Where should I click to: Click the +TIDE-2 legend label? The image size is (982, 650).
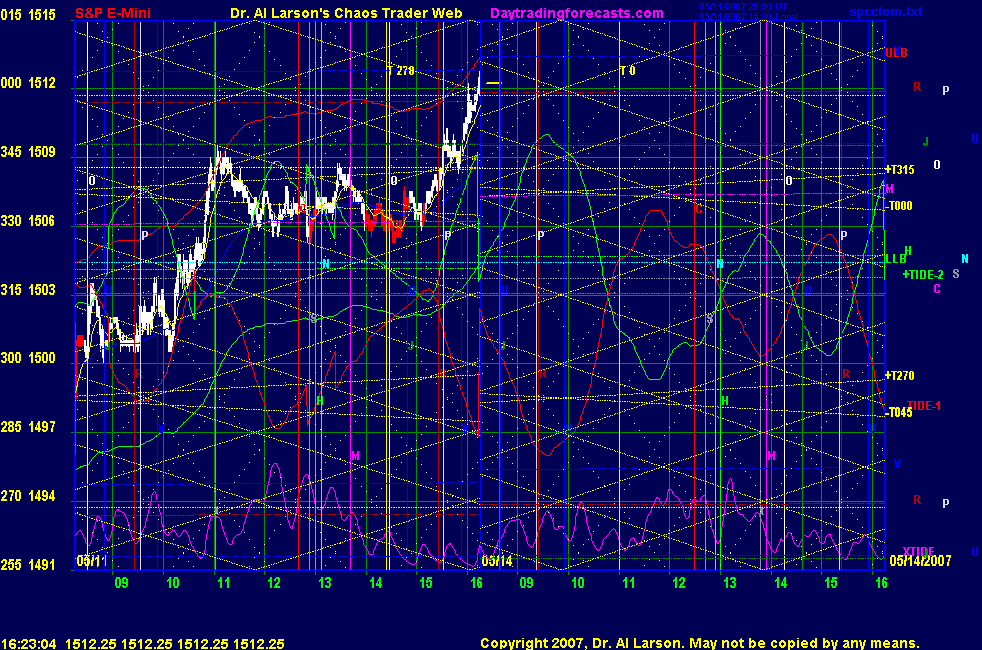click(x=923, y=275)
